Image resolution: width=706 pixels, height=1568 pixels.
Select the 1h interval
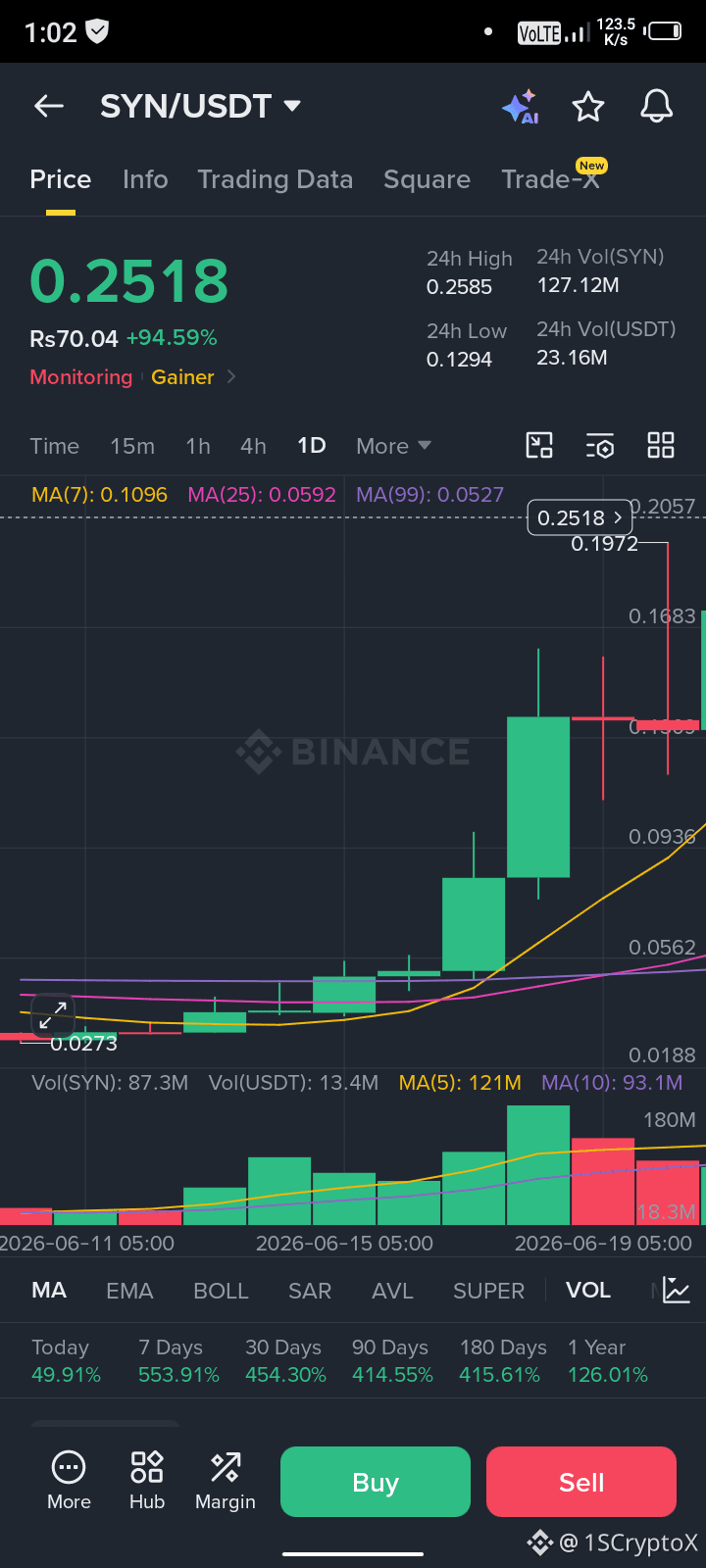[x=198, y=446]
